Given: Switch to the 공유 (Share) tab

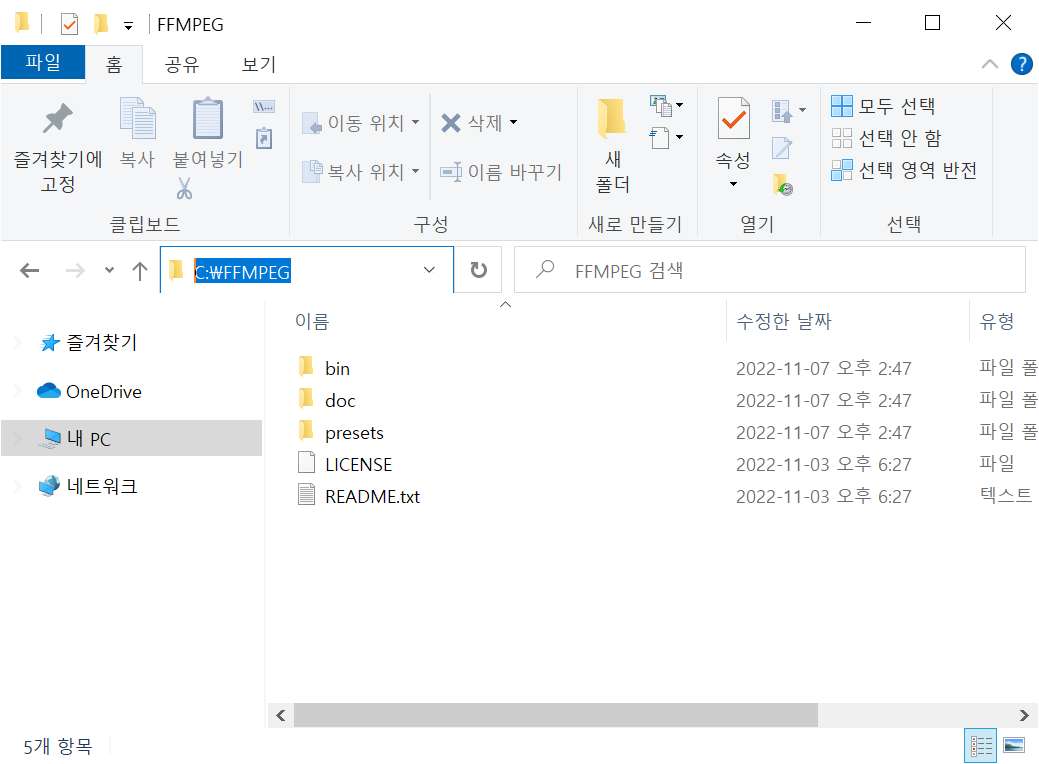Looking at the screenshot, I should point(182,64).
